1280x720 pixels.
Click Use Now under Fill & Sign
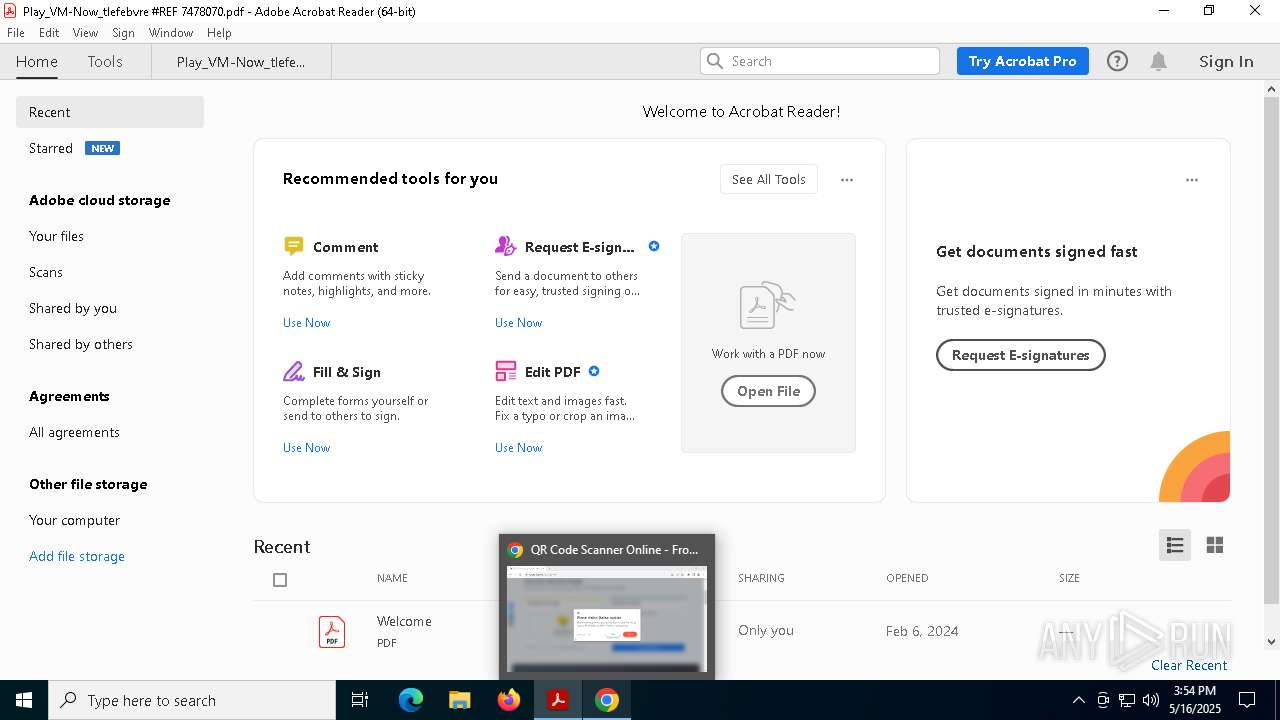(x=306, y=447)
